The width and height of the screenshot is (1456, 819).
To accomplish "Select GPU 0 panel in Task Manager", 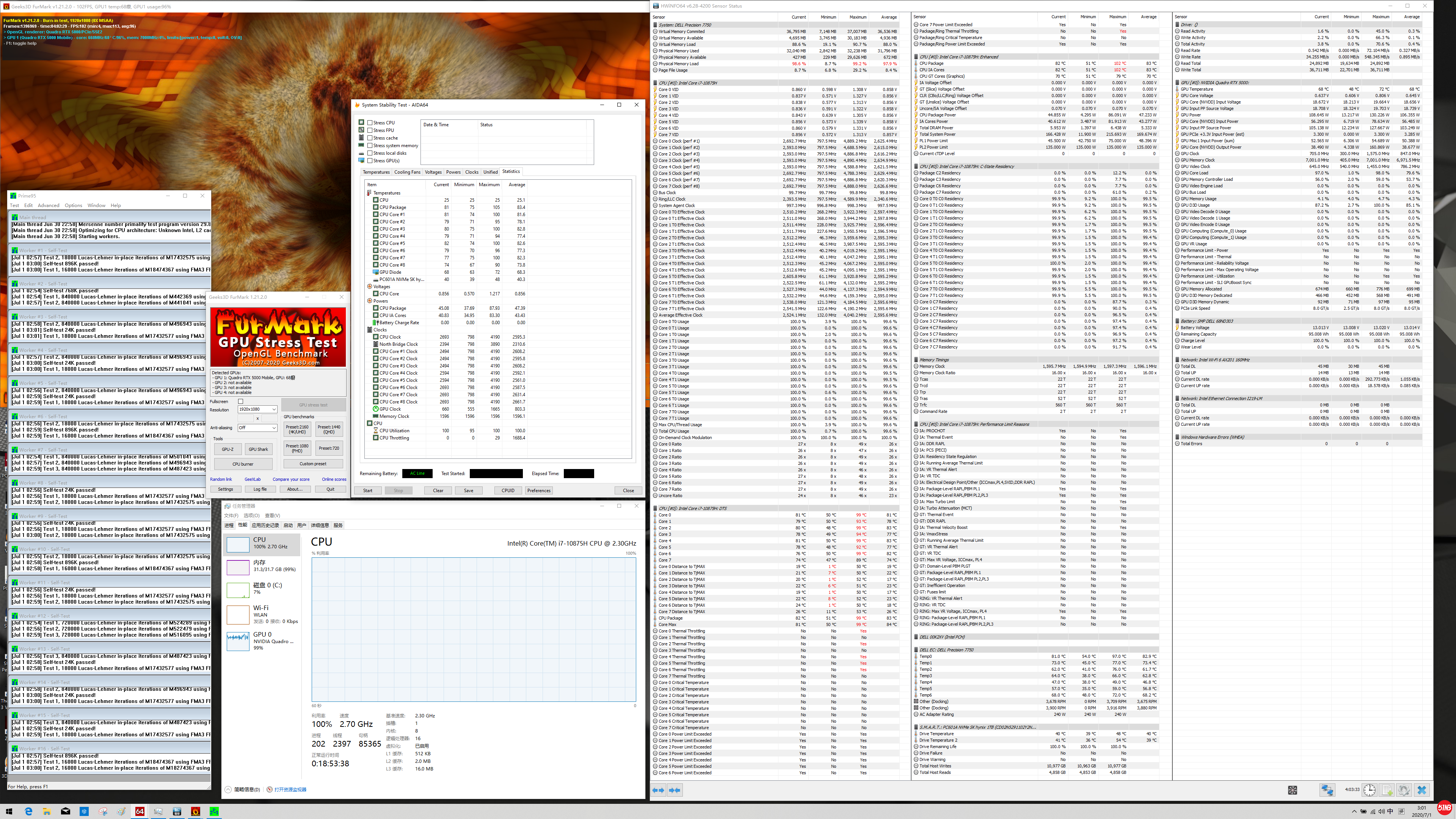I will pos(262,641).
